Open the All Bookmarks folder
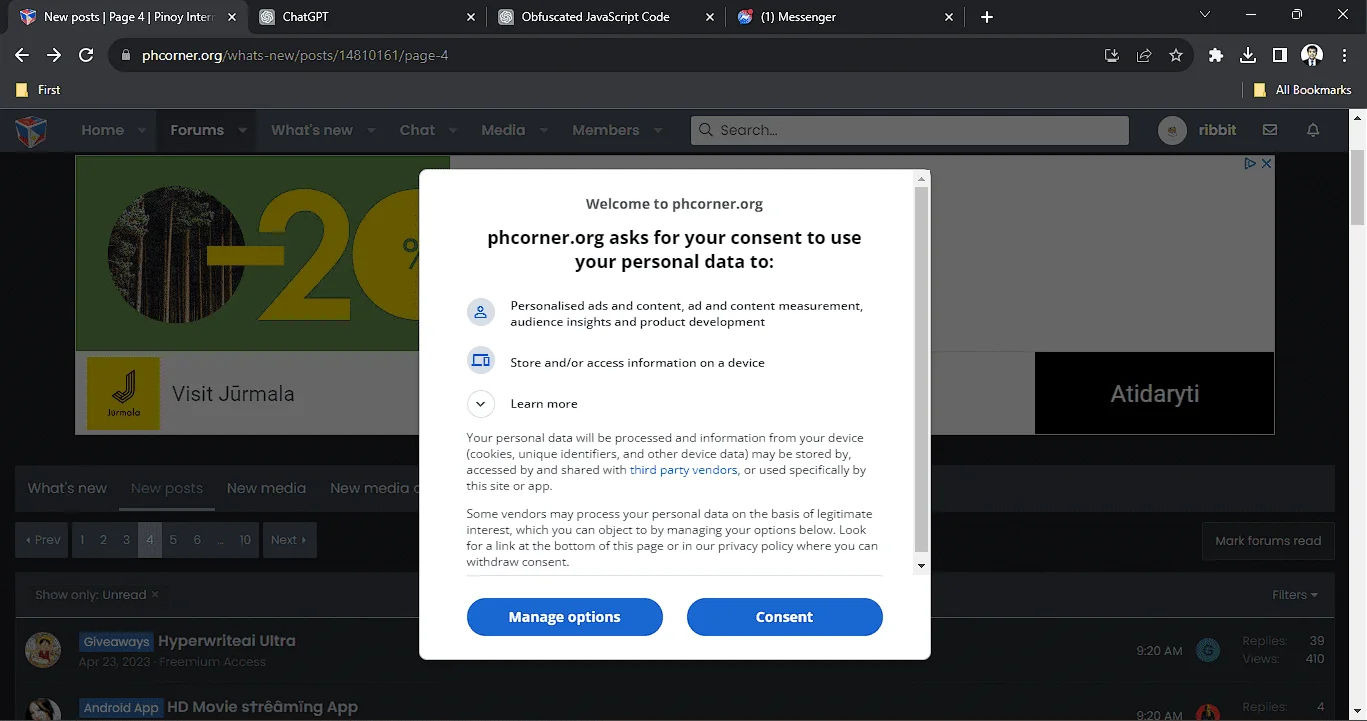Image resolution: width=1367 pixels, height=721 pixels. 1302,90
